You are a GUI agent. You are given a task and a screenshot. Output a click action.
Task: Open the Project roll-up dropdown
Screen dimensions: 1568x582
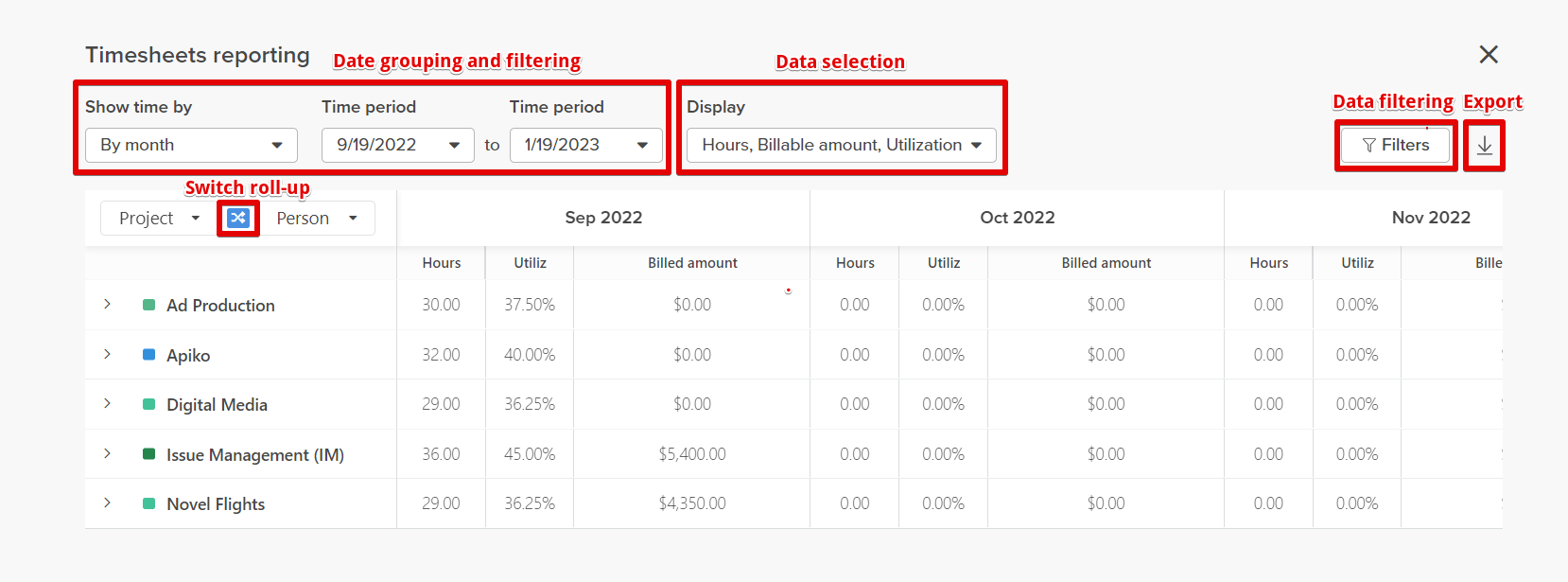tap(155, 218)
